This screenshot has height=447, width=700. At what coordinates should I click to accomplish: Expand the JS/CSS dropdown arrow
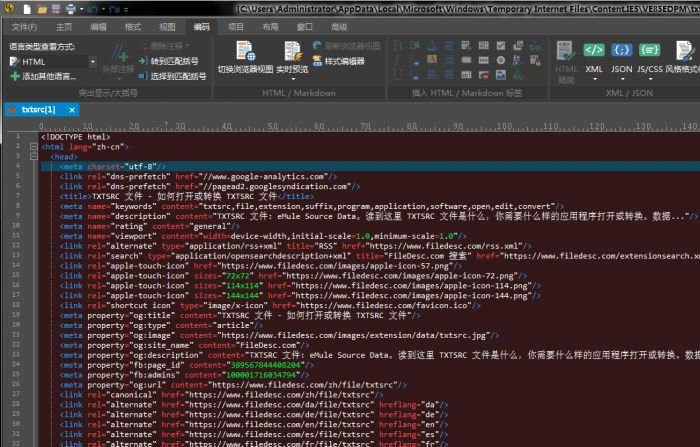[650, 79]
